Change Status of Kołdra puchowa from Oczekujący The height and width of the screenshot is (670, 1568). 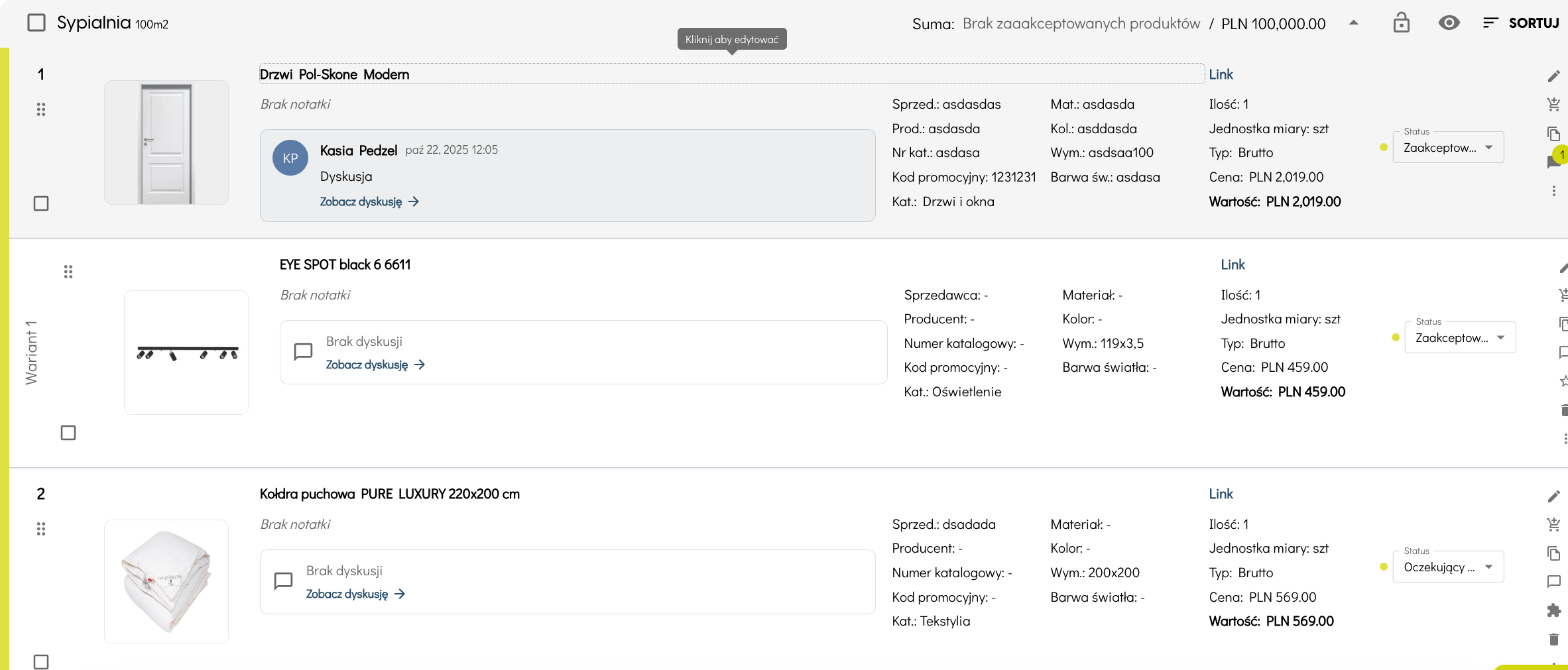tap(1448, 567)
